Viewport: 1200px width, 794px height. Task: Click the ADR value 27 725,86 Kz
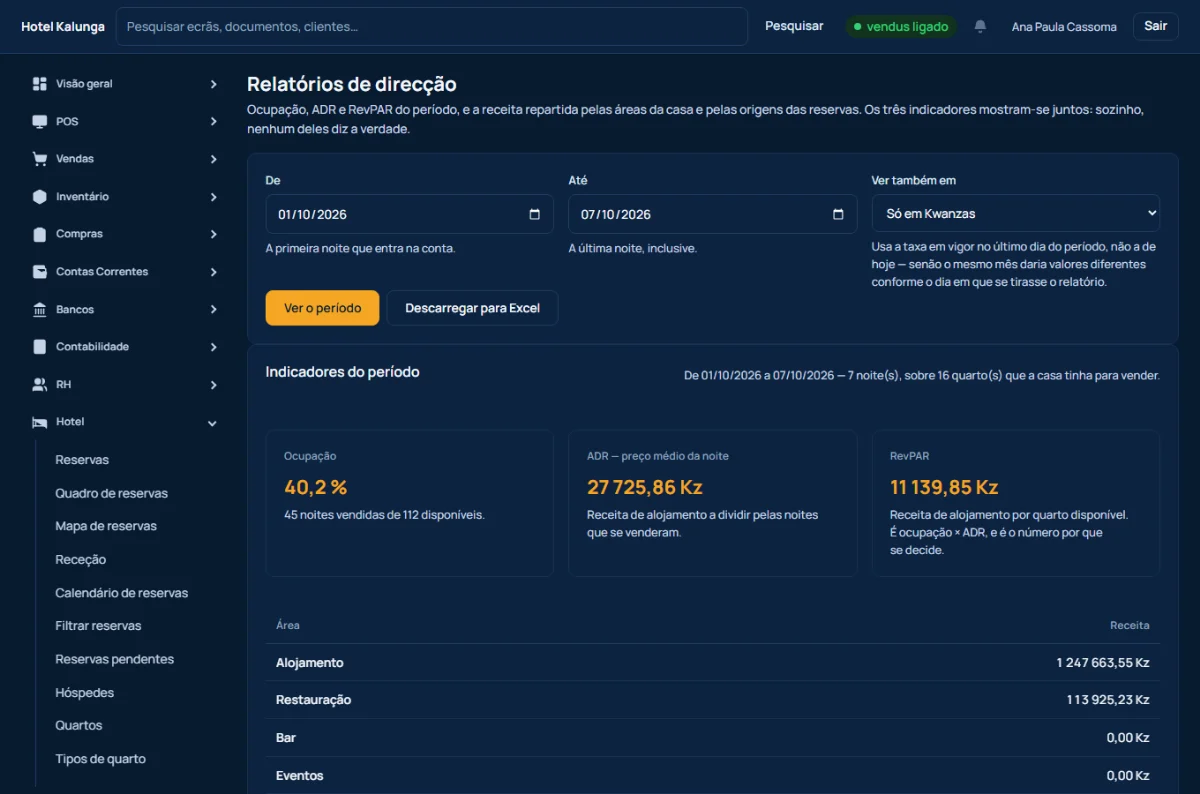(x=645, y=488)
